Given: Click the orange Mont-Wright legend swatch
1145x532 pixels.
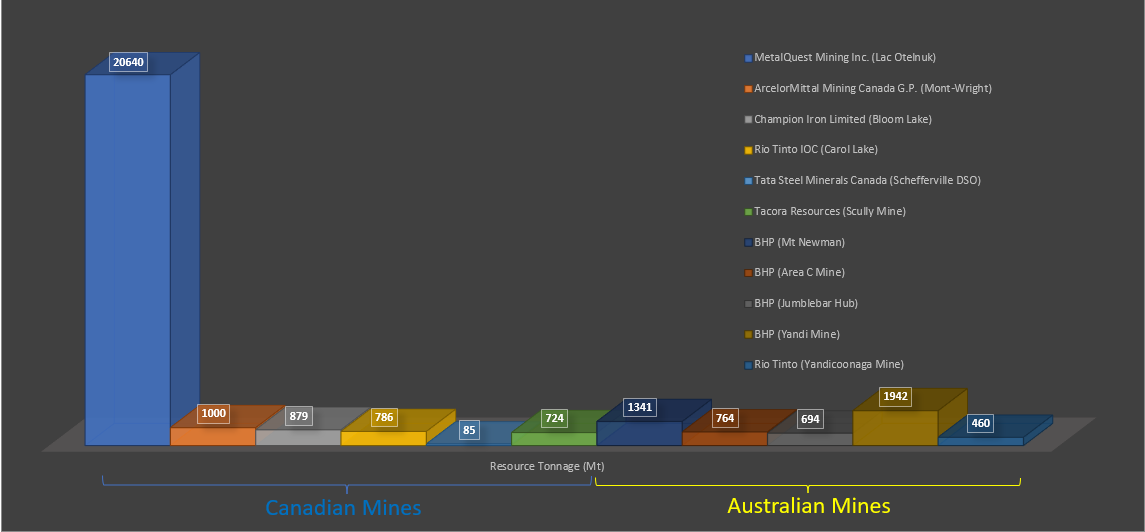Looking at the screenshot, I should [x=747, y=89].
